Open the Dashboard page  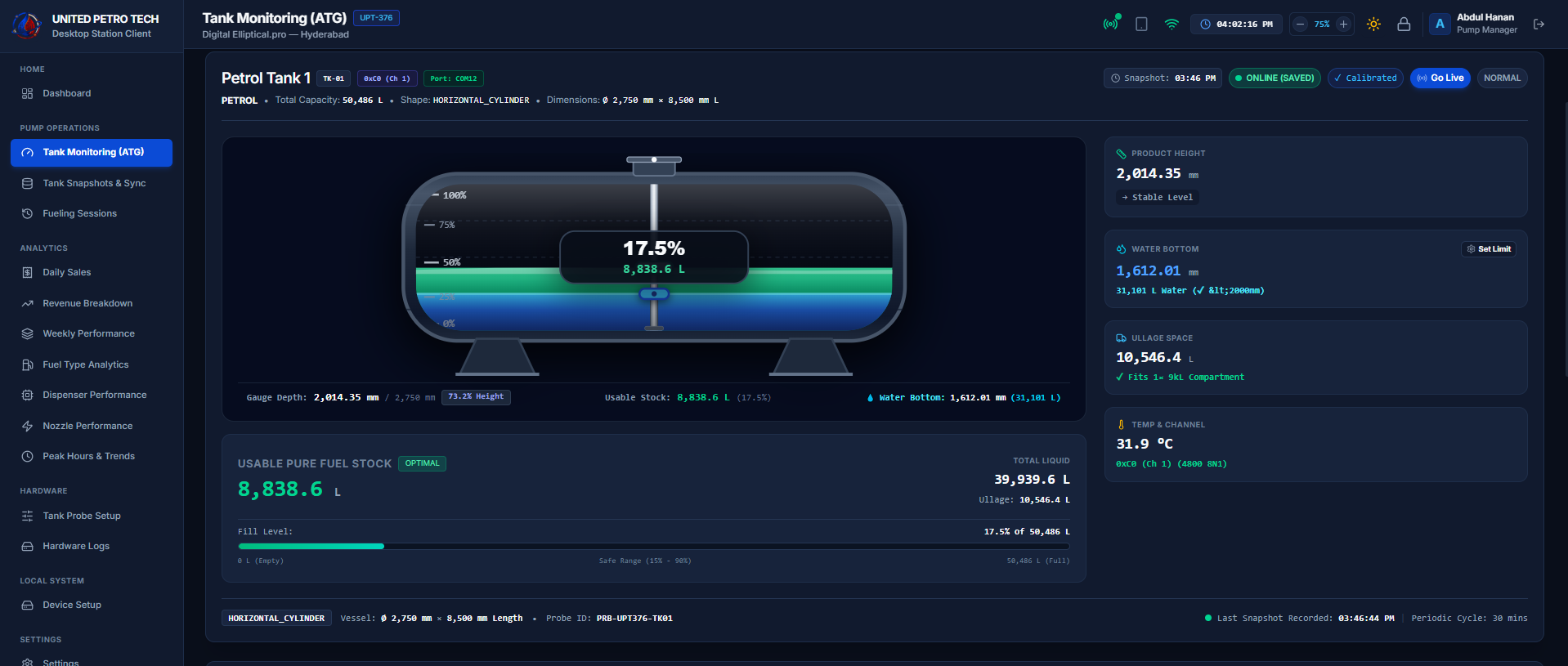[x=92, y=94]
